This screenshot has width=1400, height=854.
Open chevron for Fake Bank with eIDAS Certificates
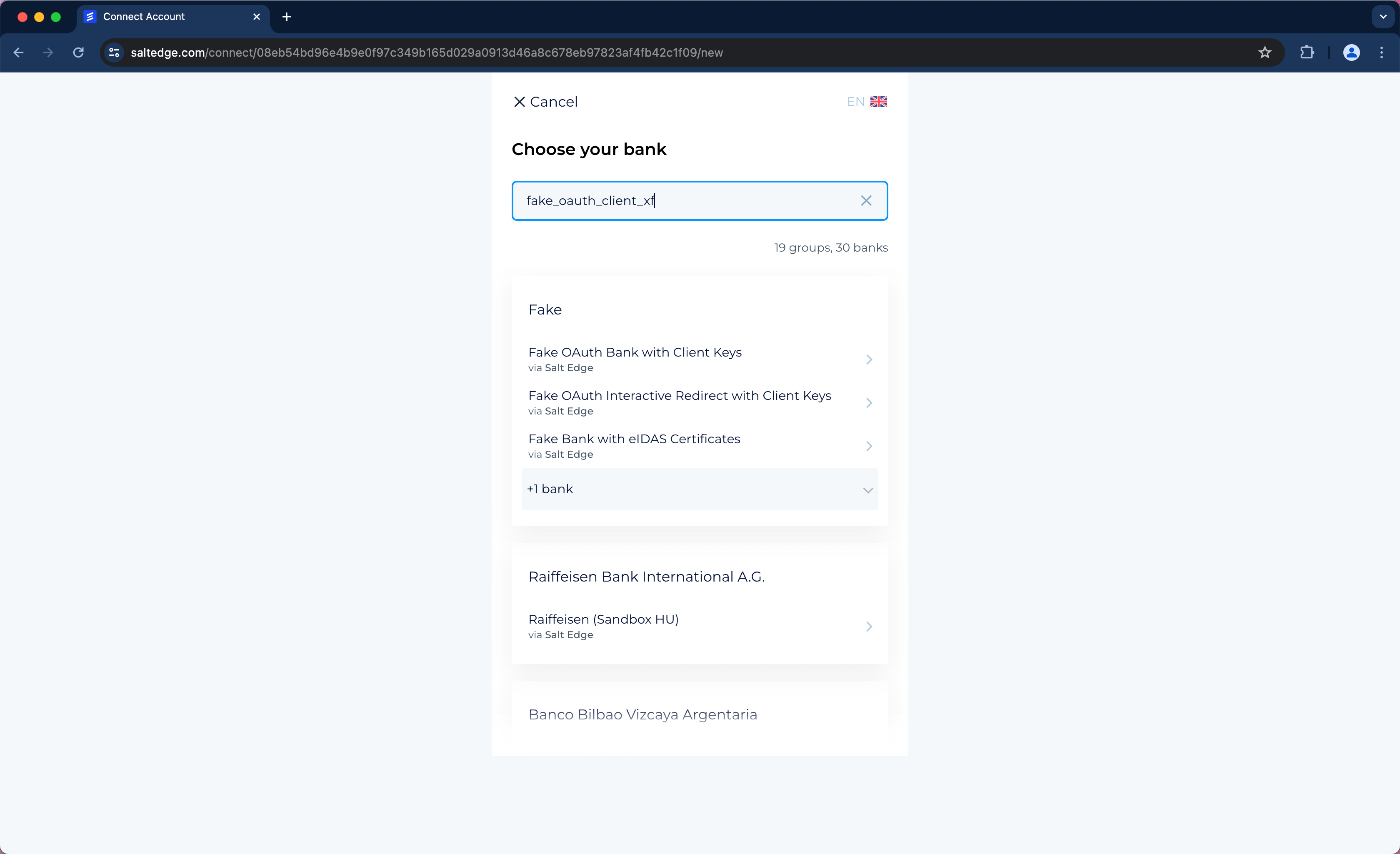click(x=869, y=446)
